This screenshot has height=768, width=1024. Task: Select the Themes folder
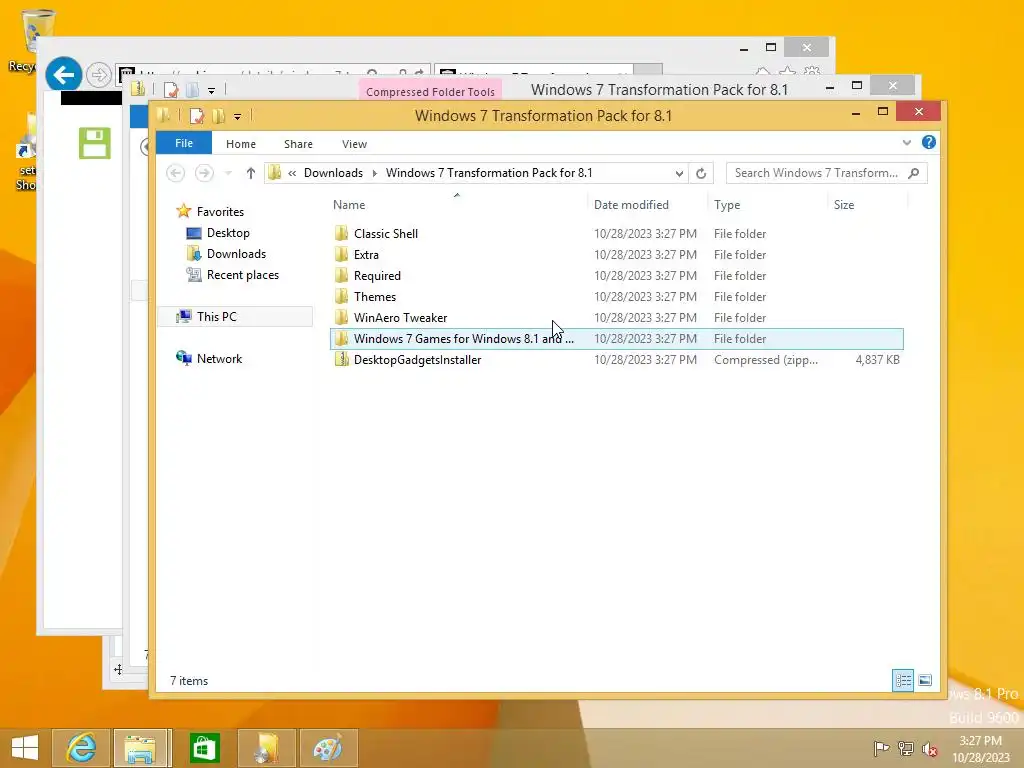pyautogui.click(x=374, y=296)
